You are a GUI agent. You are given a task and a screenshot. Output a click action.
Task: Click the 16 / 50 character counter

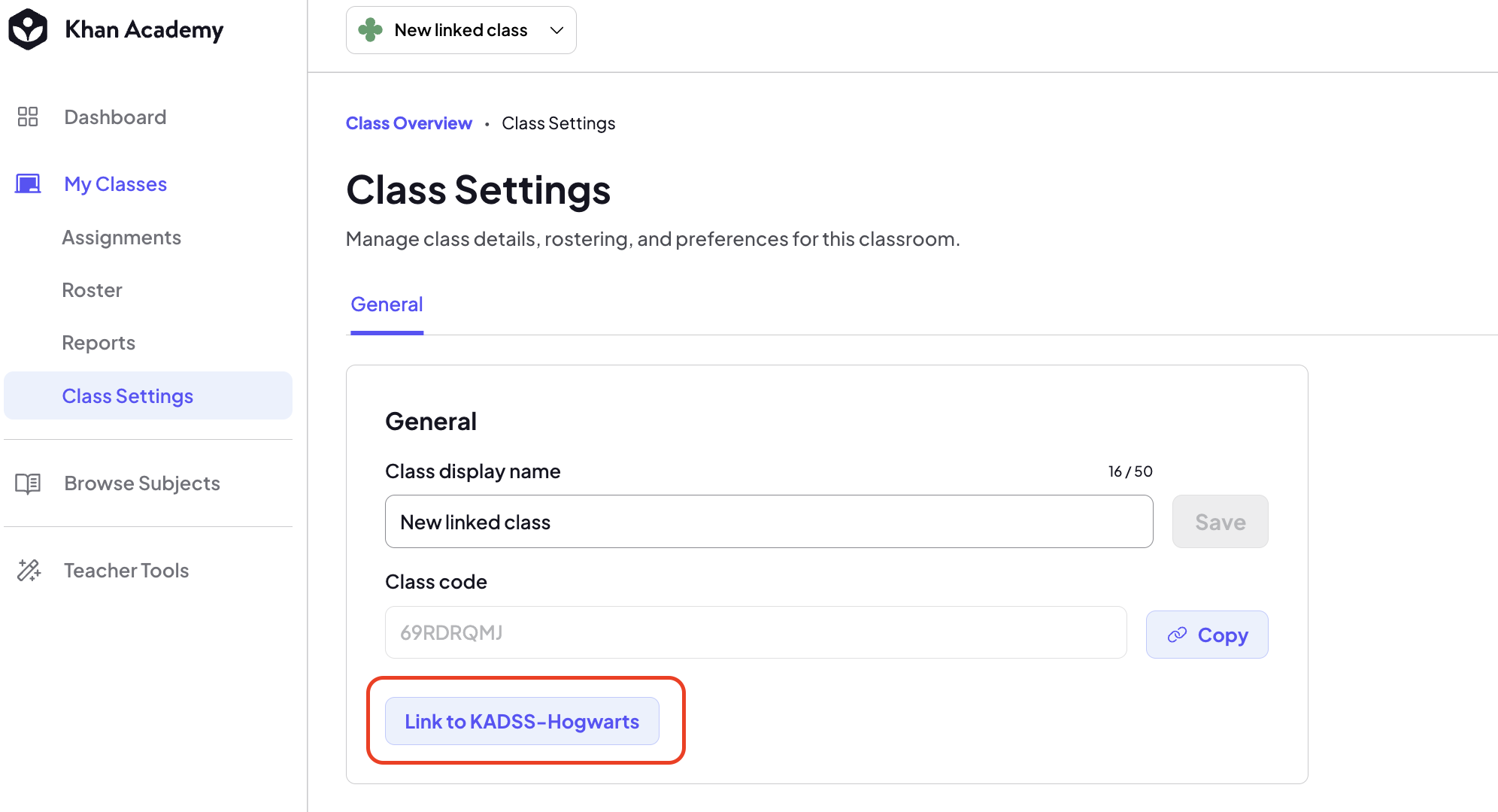pyautogui.click(x=1130, y=471)
